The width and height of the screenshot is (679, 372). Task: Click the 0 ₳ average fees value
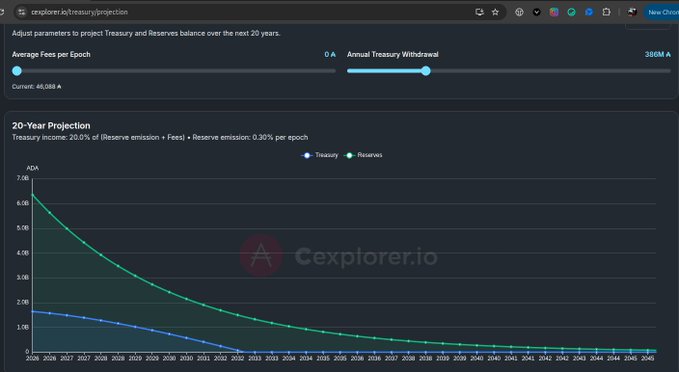click(330, 55)
